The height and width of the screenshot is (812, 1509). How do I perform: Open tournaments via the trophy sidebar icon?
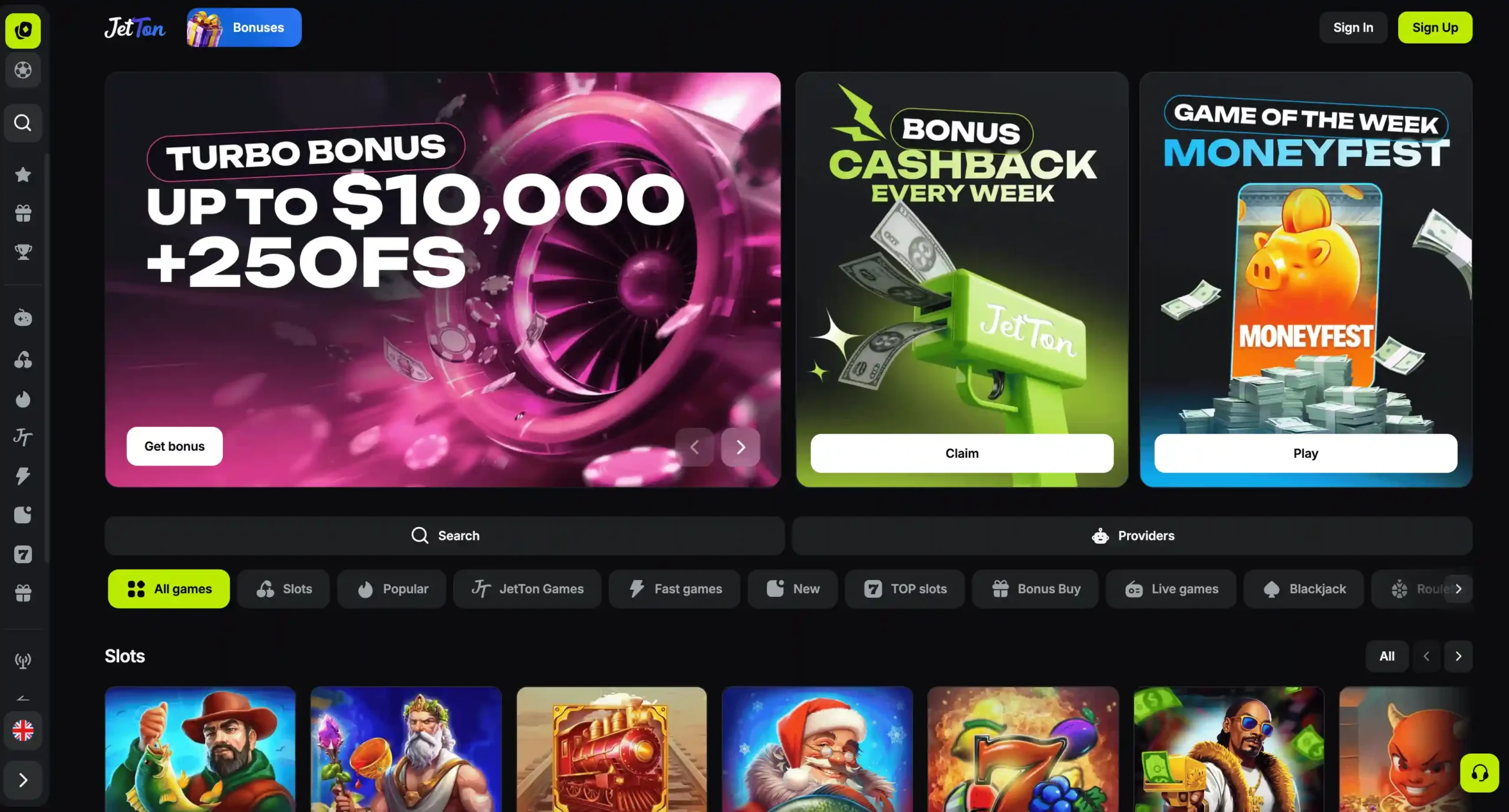coord(23,252)
